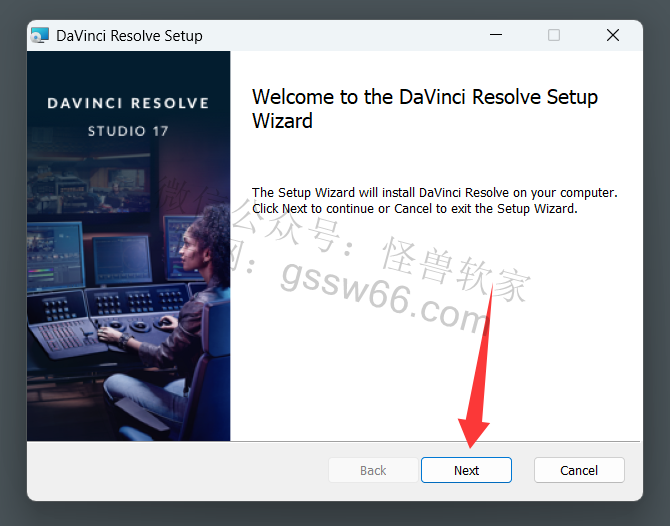Click the installer icon in title bar
The image size is (670, 526).
coord(40,35)
